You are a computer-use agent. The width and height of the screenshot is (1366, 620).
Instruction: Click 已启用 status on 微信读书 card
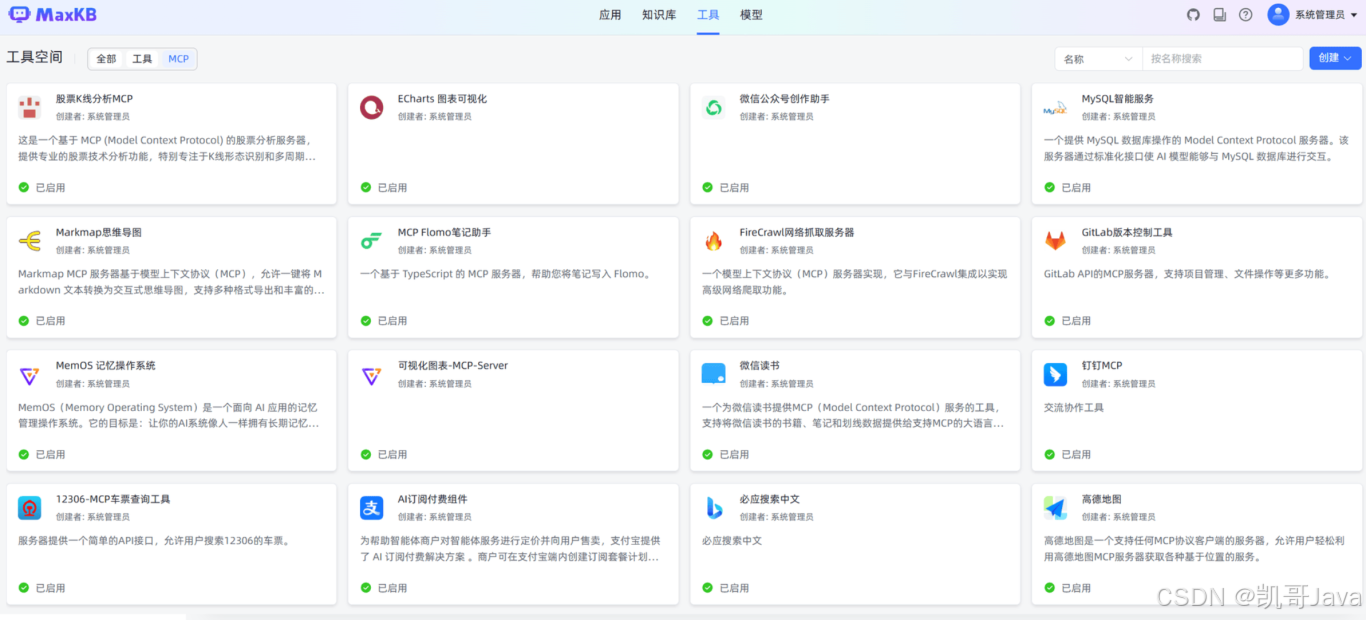734,454
